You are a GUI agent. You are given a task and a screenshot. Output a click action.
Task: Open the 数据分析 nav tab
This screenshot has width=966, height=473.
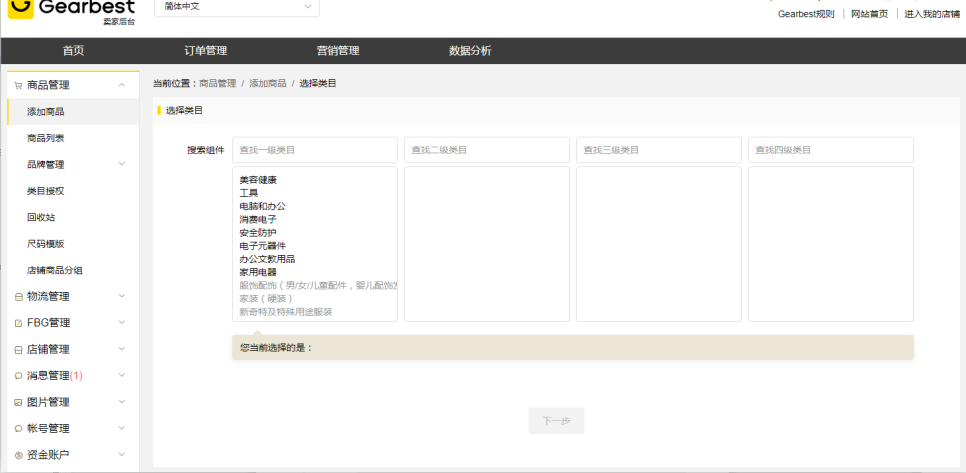click(471, 51)
